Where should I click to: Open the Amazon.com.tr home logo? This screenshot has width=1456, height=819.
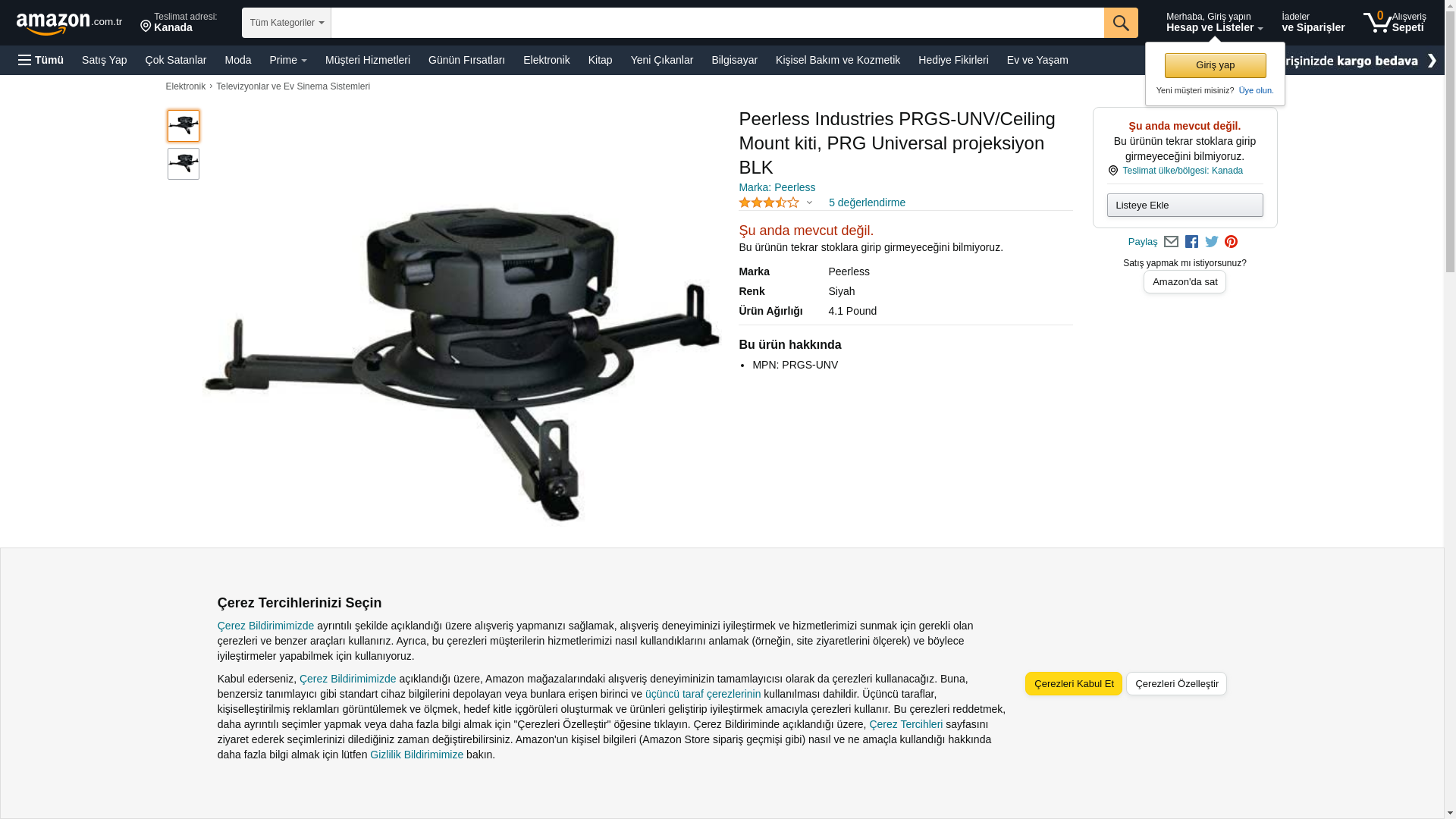click(69, 24)
